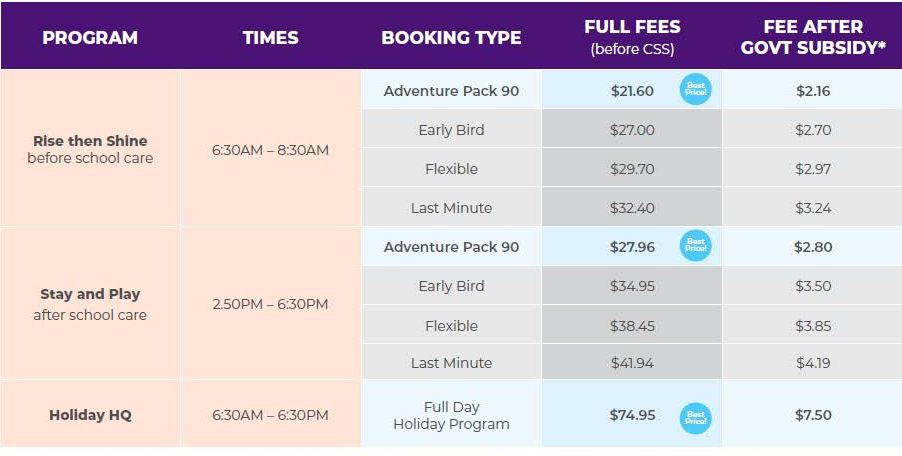
Task: Click the 2.50PM – 6:30PM time cell
Action: [270, 304]
